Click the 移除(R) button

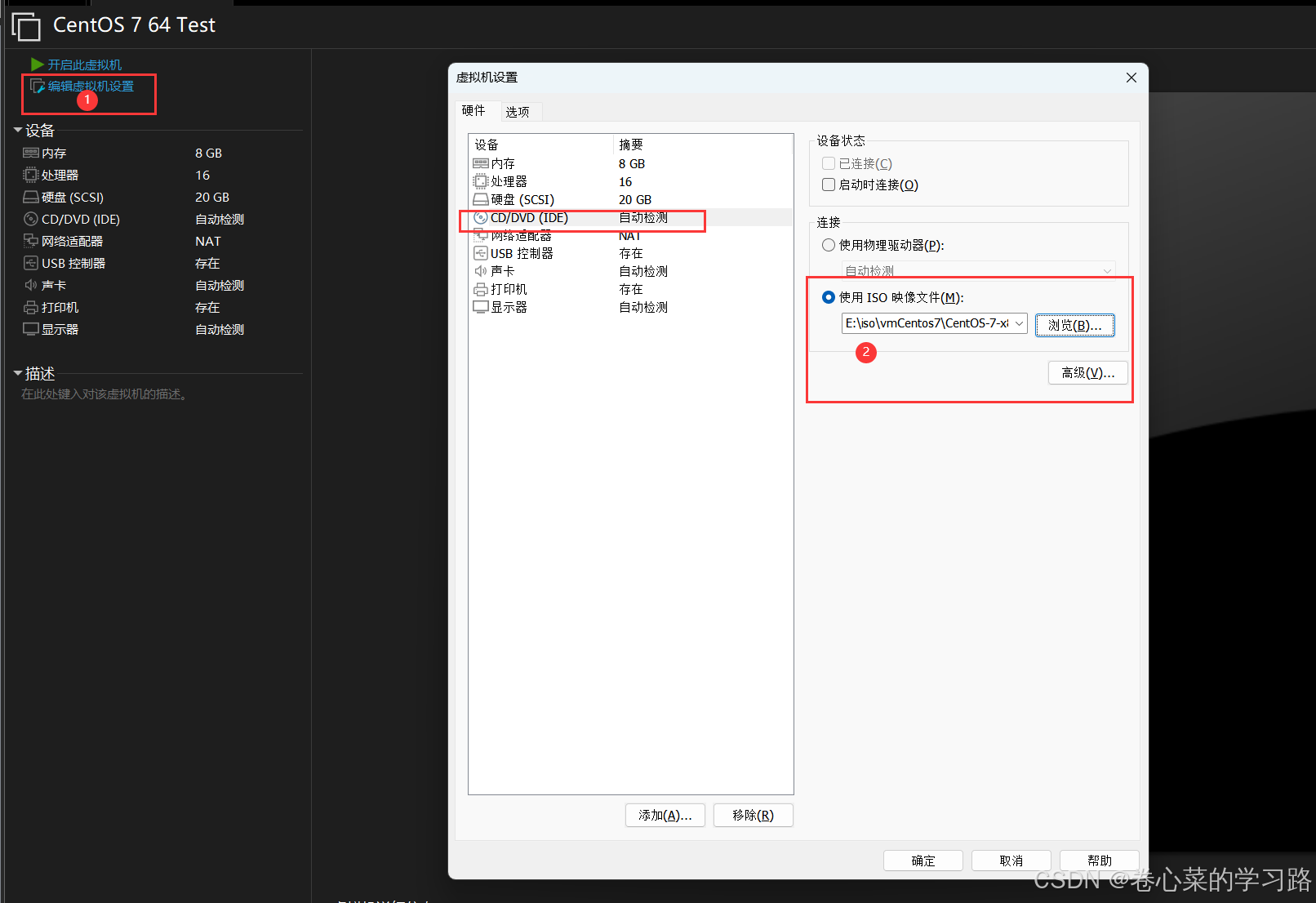[x=753, y=815]
